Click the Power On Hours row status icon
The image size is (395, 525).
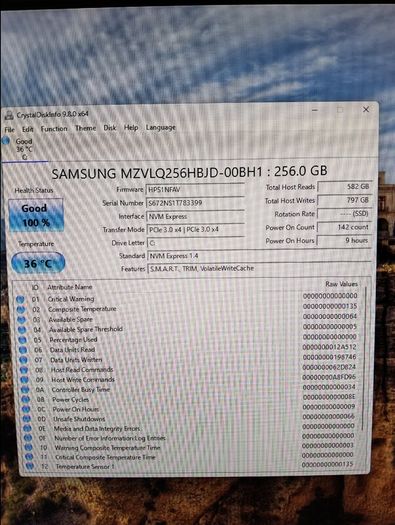(x=26, y=409)
